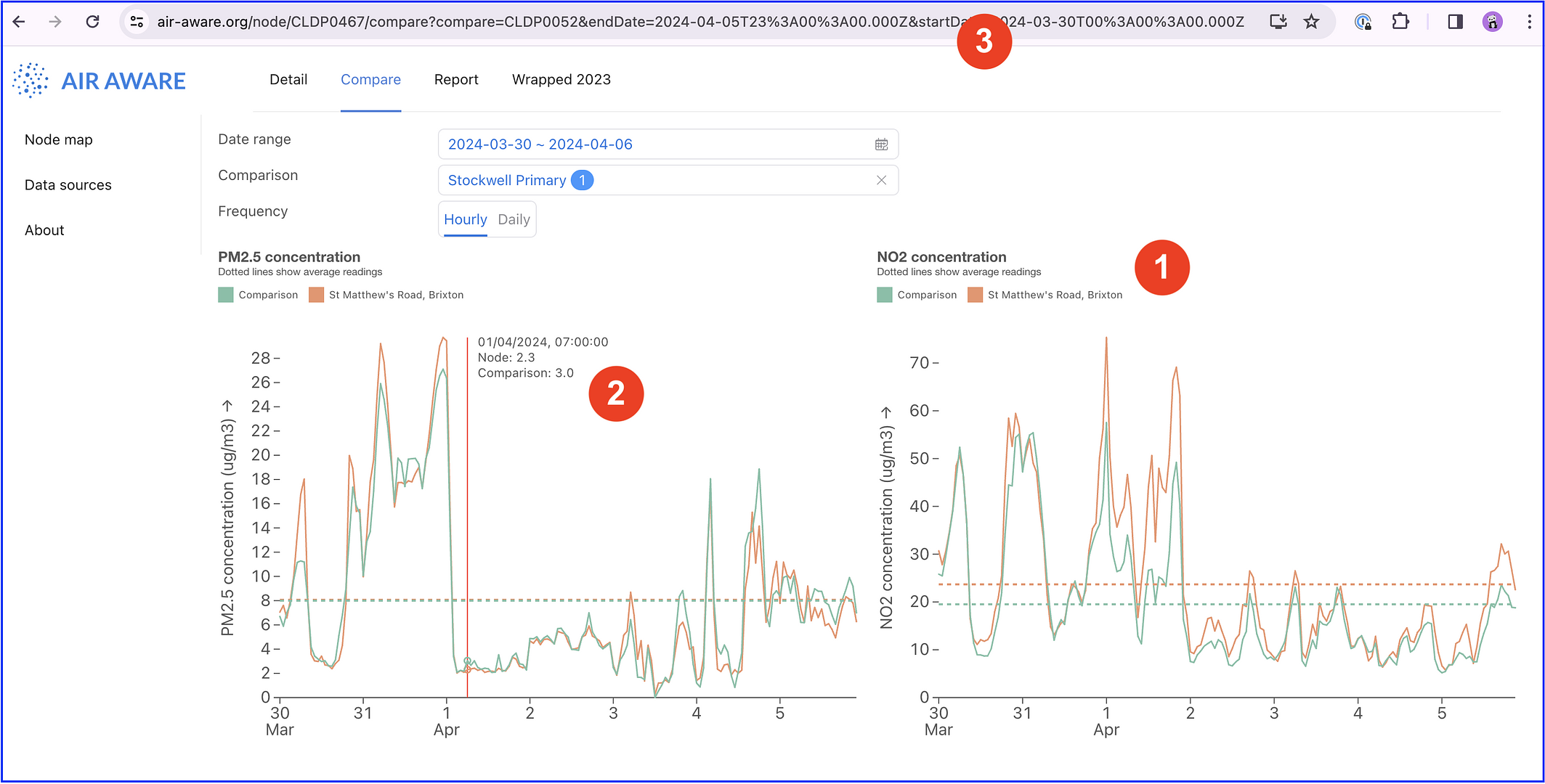This screenshot has width=1545, height=784.
Task: Click green Comparison swatch in NO2 legend
Action: pos(885,295)
